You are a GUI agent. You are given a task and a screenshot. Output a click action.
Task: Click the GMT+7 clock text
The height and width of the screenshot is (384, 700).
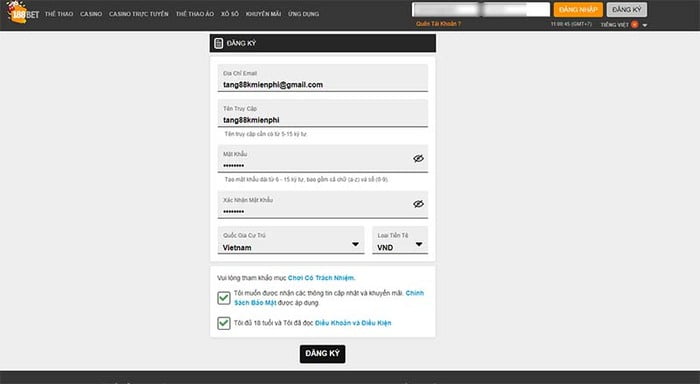click(571, 24)
